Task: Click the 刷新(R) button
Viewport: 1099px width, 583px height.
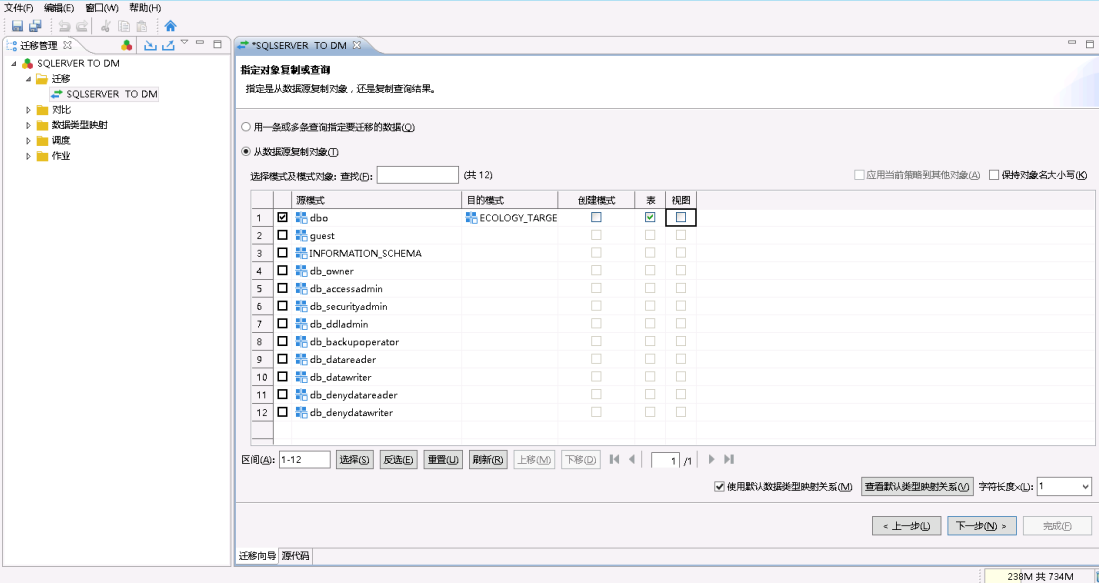Action: pos(488,460)
